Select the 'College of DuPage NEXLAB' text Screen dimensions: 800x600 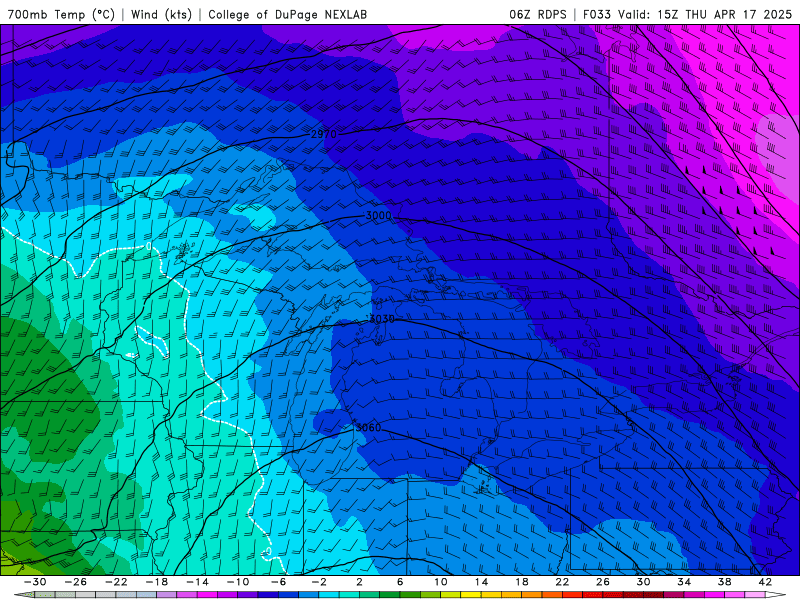click(287, 14)
